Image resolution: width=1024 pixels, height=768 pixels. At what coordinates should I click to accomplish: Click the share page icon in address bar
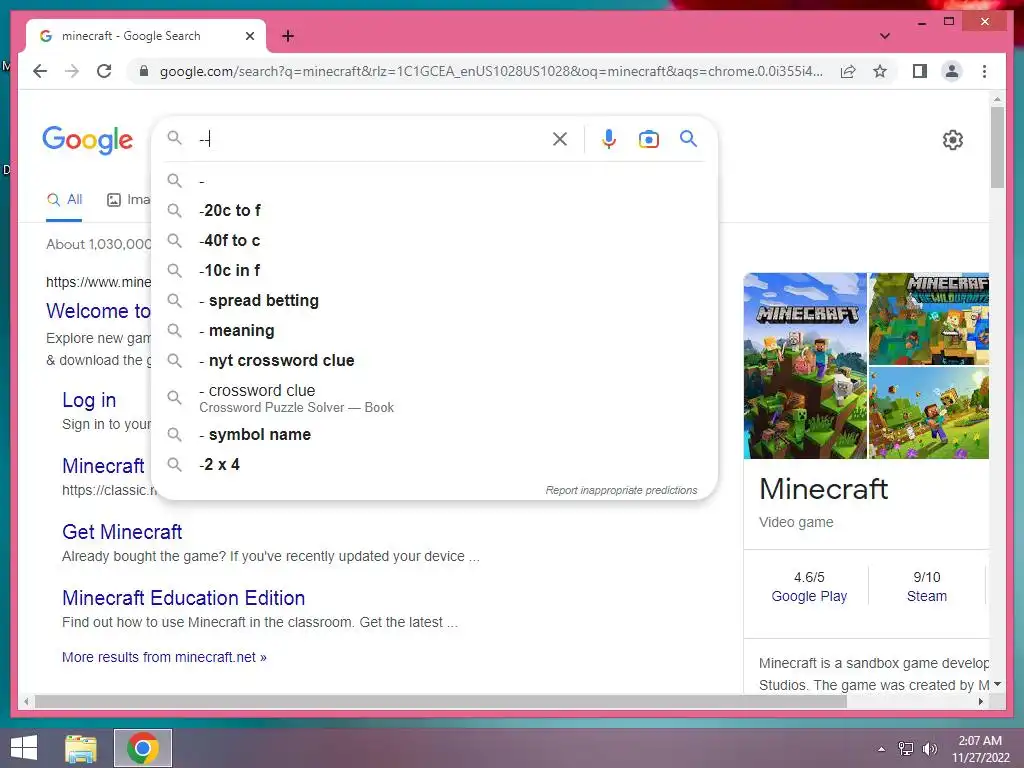pos(848,71)
